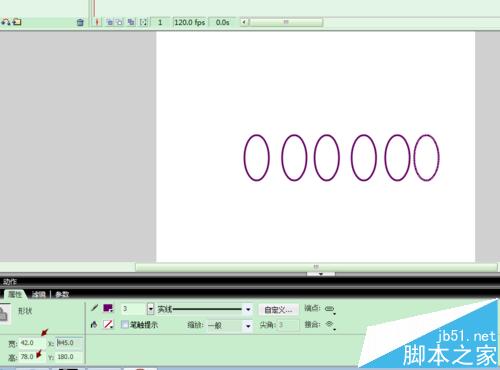Toggle Edit Multiple Frames button
This screenshot has width=500, height=370.
pos(131,22)
